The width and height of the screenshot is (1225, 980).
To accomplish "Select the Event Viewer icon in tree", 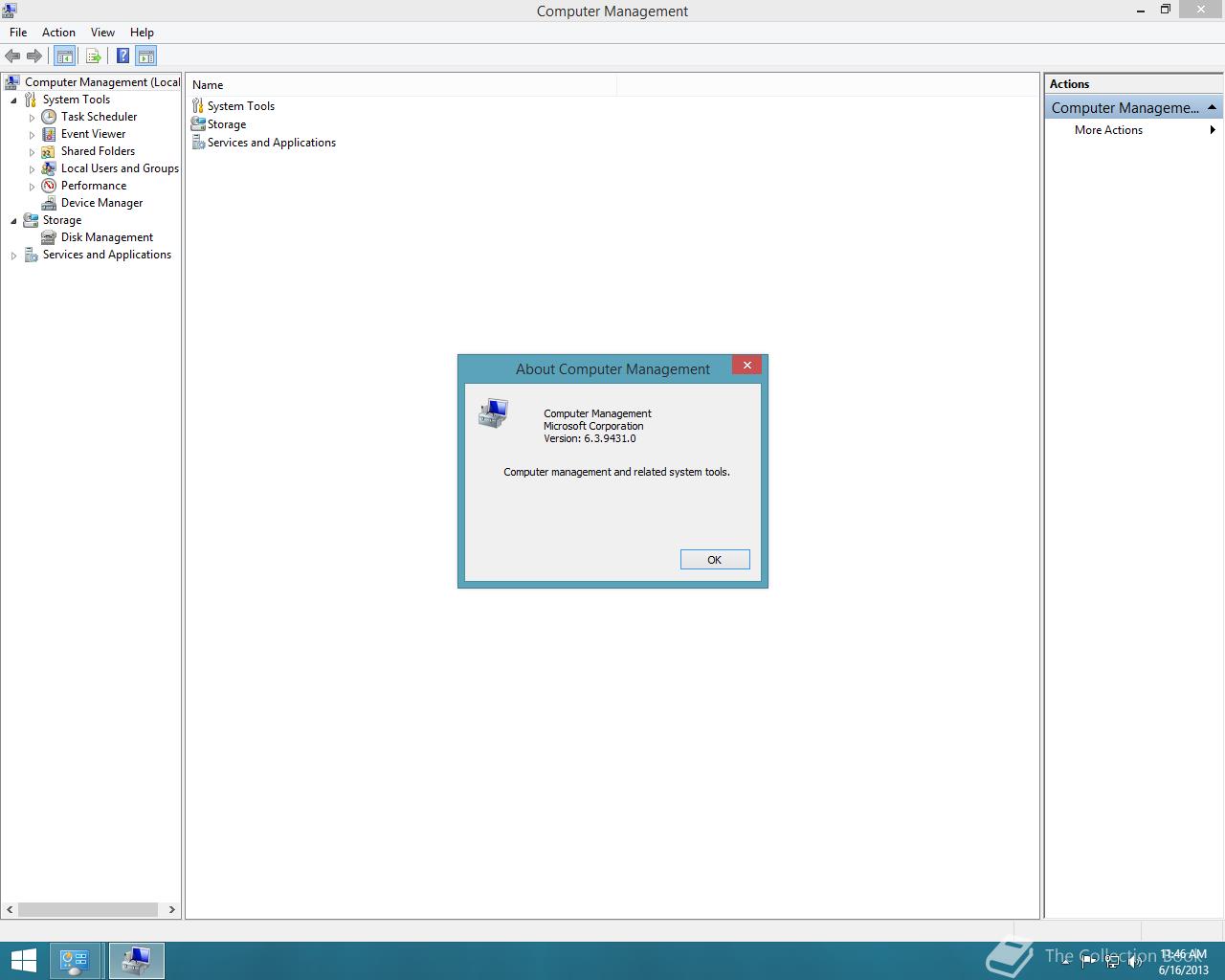I will click(x=49, y=134).
